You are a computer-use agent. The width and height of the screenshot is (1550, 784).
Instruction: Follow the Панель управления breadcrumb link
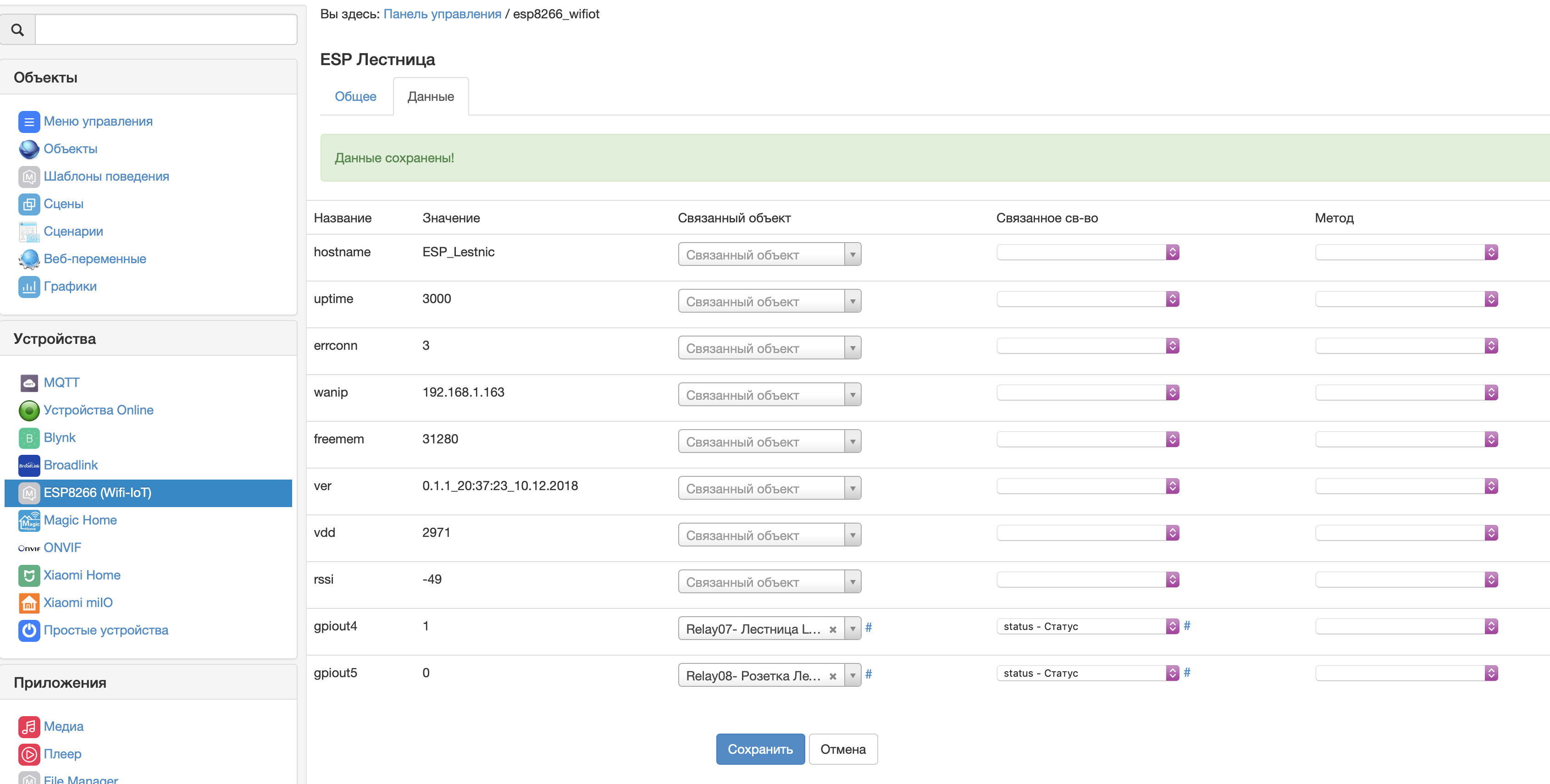(442, 14)
